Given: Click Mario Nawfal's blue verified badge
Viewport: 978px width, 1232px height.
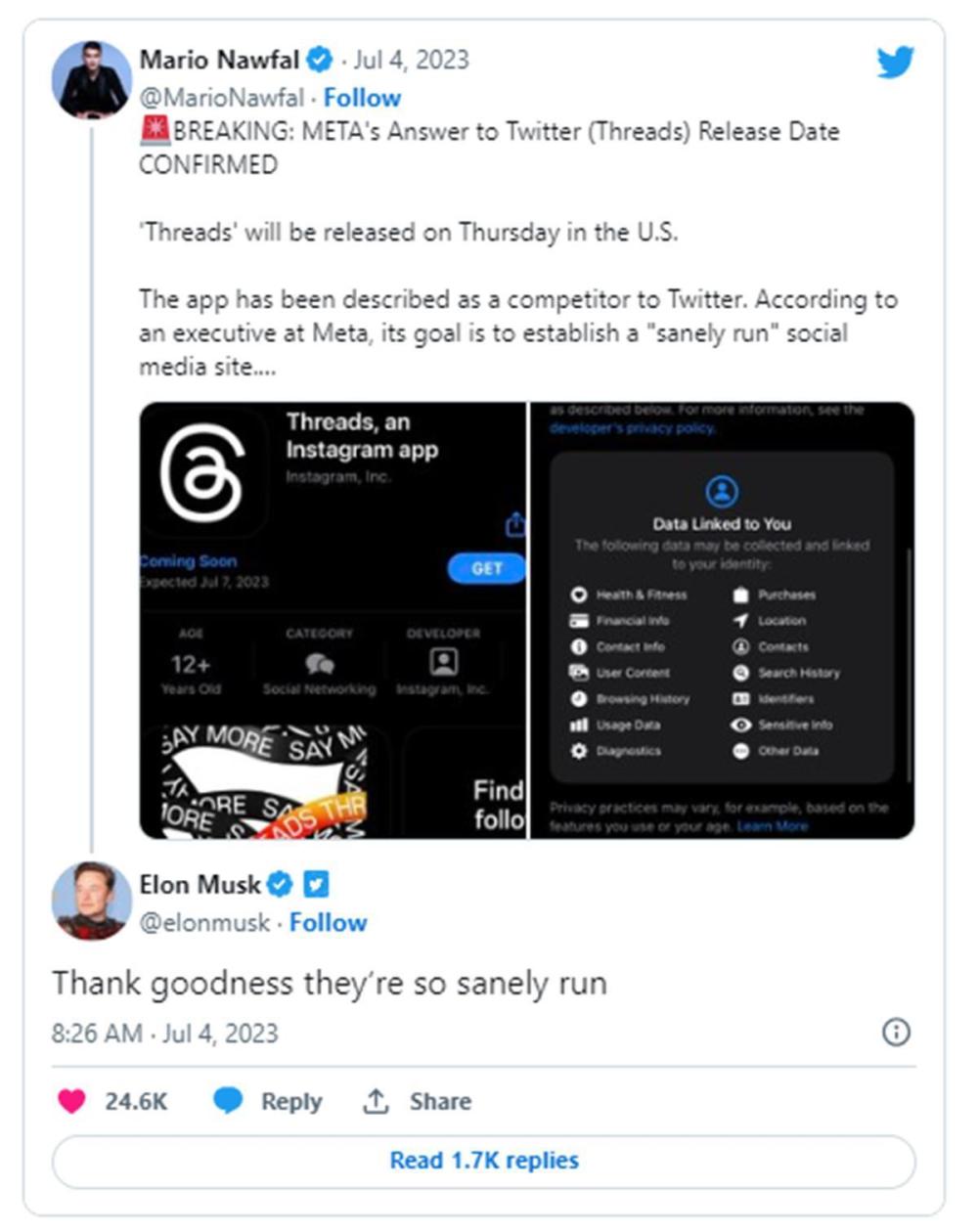Looking at the screenshot, I should 317,59.
